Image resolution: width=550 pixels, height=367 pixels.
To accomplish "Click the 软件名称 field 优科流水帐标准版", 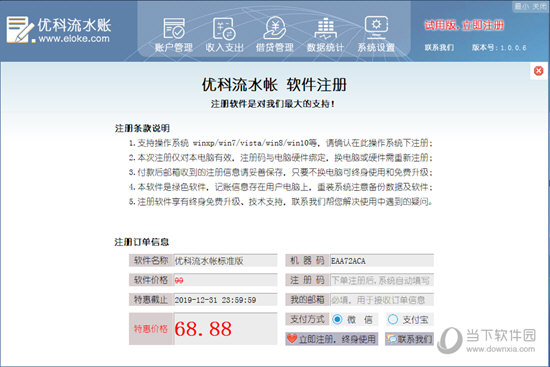I will coord(225,260).
